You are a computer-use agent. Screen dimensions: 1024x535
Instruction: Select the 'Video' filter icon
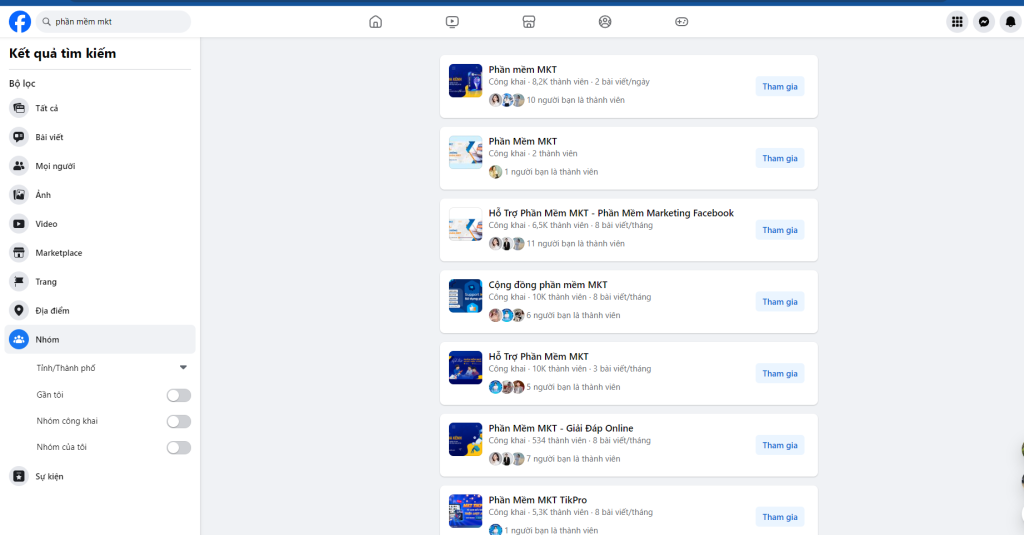coord(19,223)
